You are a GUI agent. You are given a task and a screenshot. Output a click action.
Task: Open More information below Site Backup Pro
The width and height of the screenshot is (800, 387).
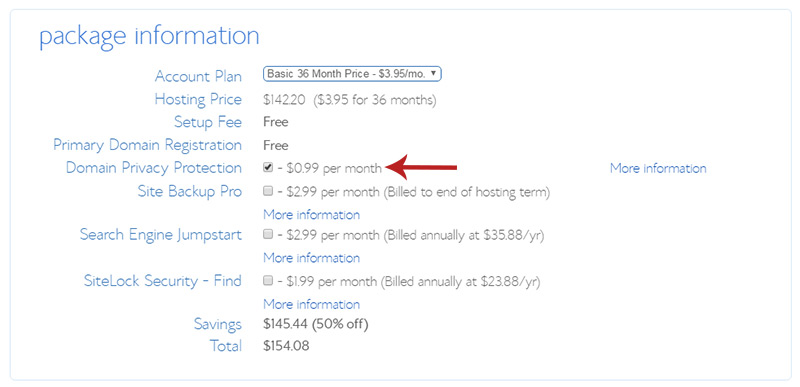[x=311, y=215]
